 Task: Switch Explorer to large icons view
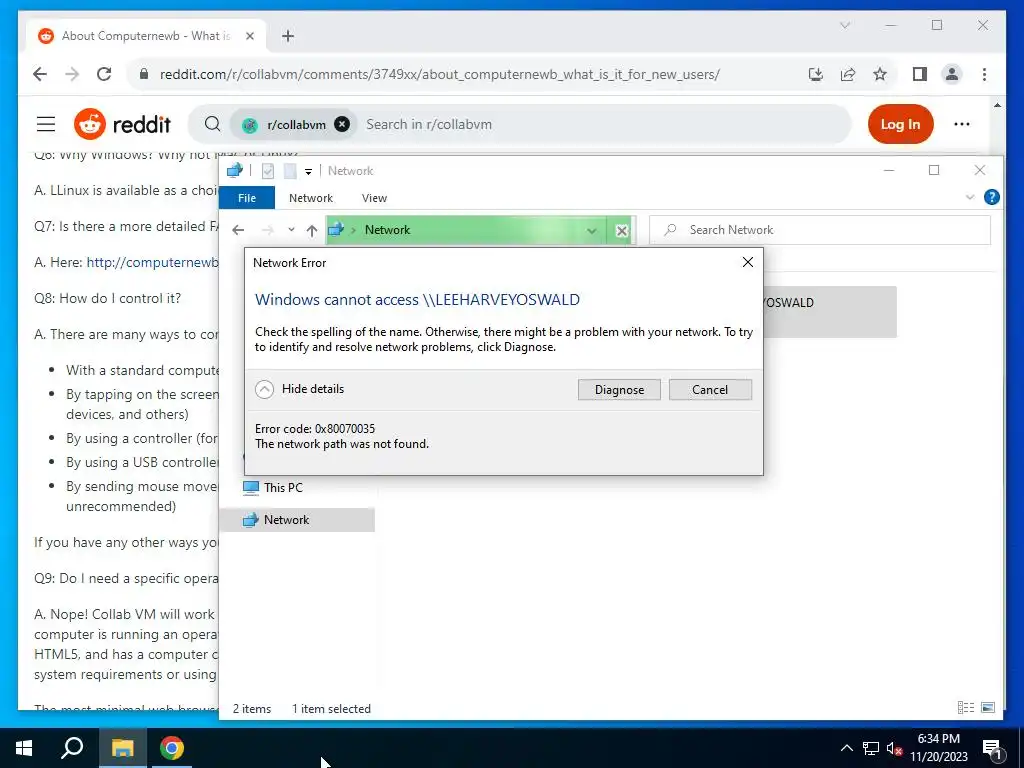pos(988,707)
